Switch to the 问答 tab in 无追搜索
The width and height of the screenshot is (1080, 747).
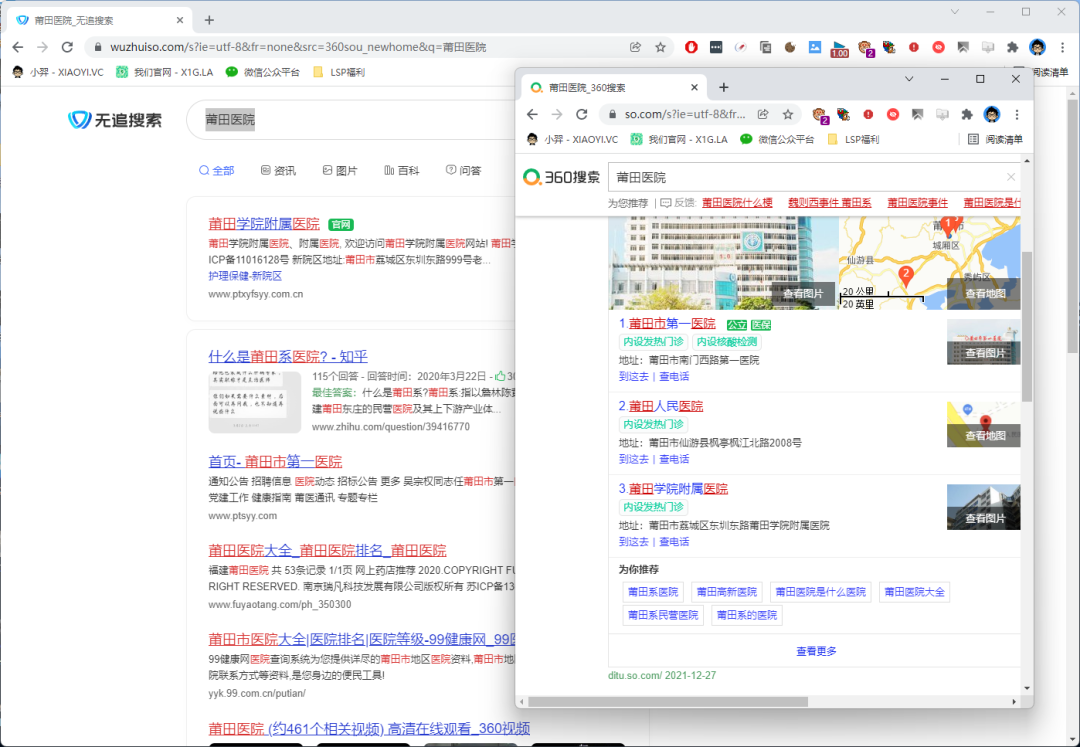coord(464,170)
